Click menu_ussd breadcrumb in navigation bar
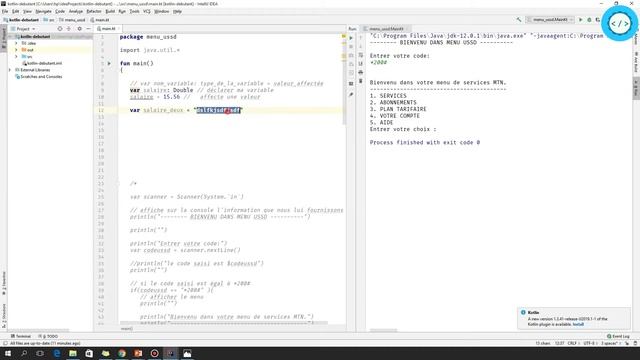The image size is (640, 360). (x=72, y=20)
